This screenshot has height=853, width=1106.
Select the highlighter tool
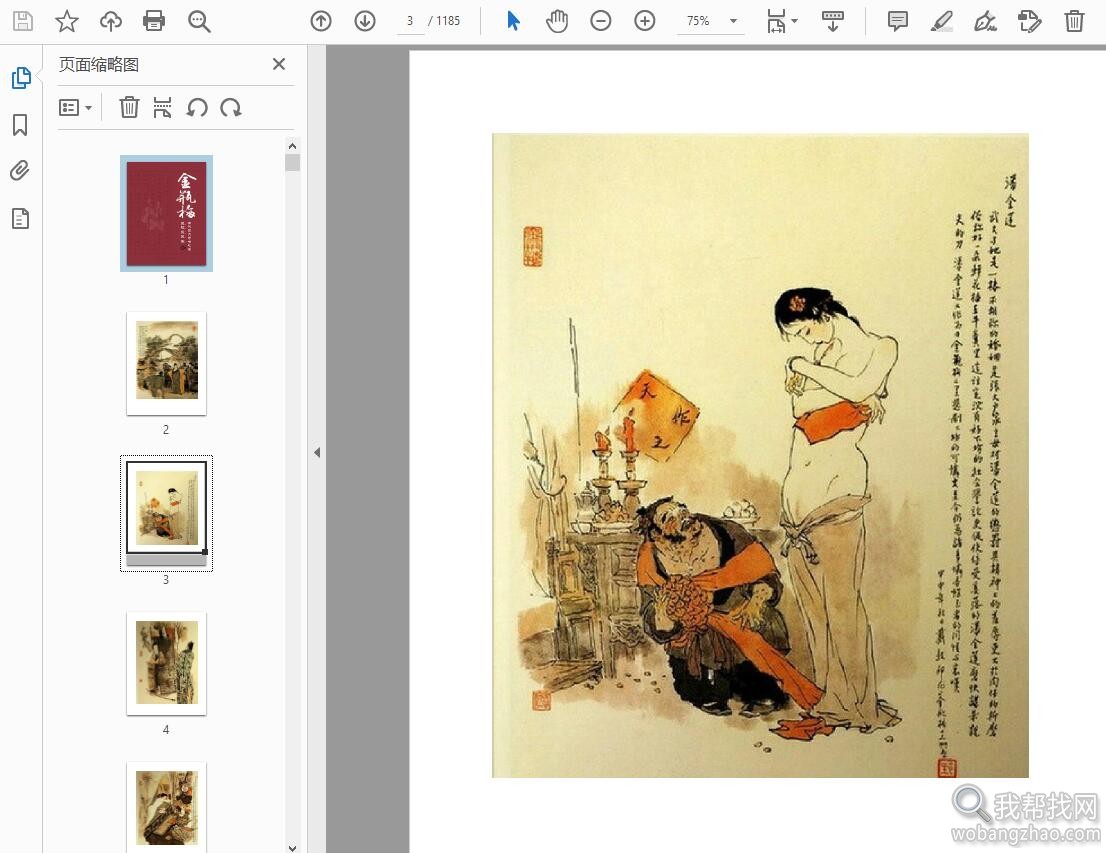pyautogui.click(x=942, y=21)
